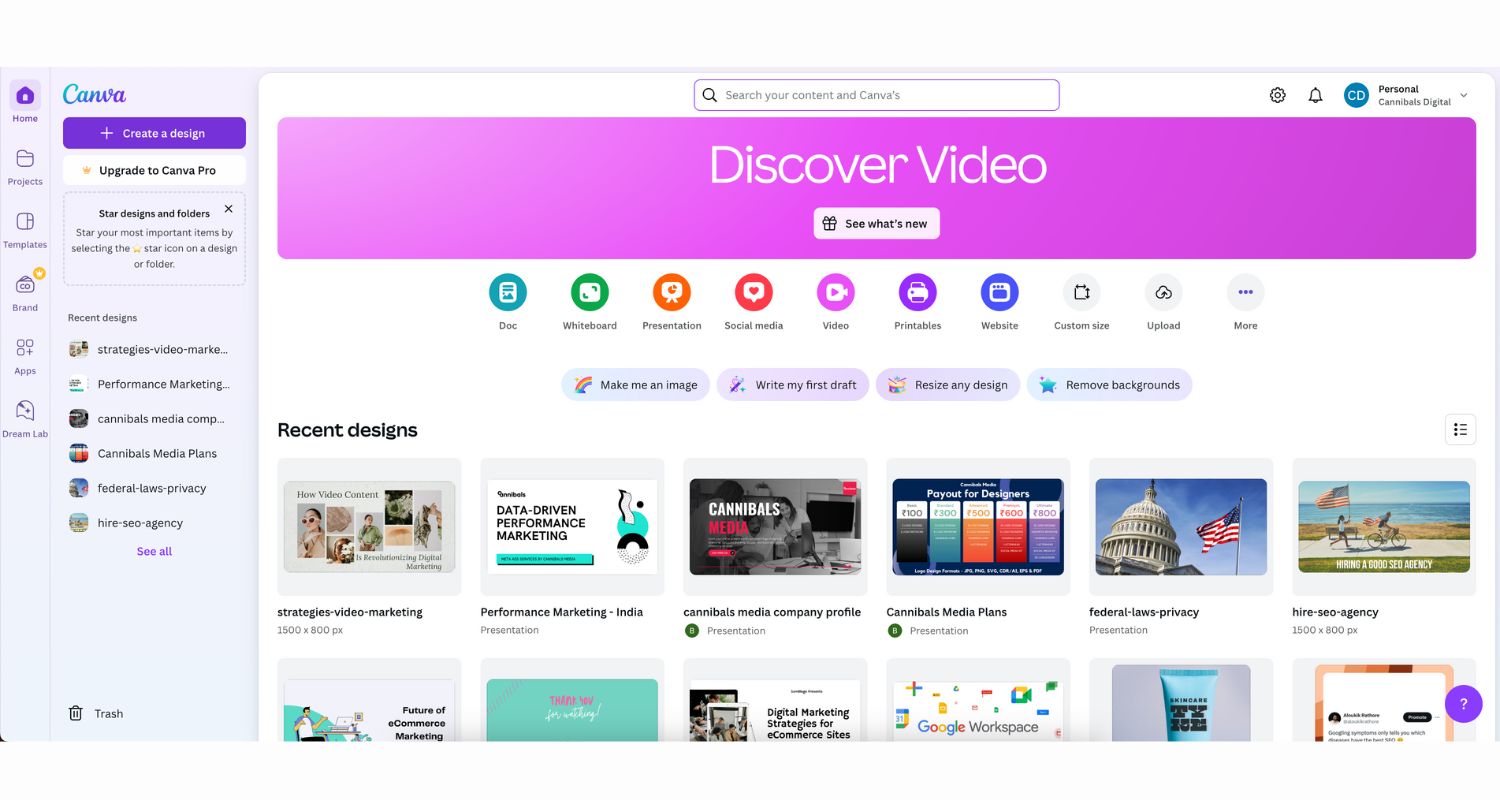
Task: Click the See all link
Action: (x=154, y=551)
